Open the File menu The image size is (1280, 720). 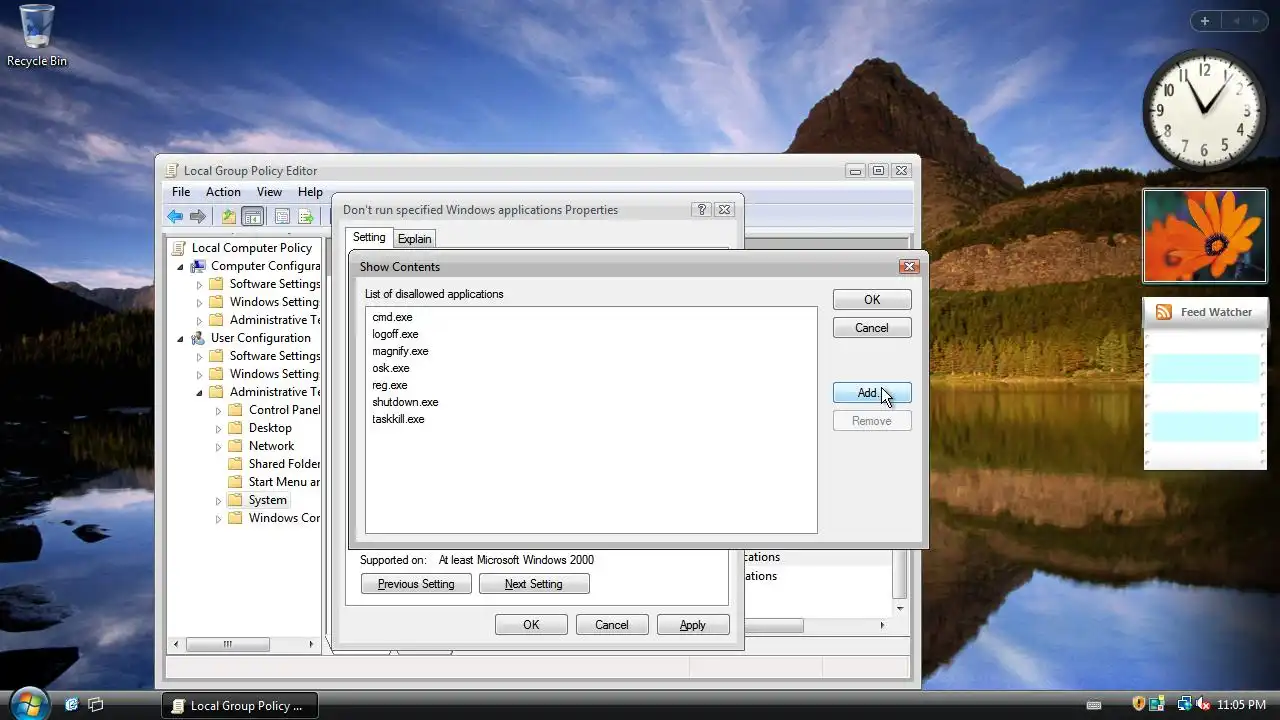181,192
